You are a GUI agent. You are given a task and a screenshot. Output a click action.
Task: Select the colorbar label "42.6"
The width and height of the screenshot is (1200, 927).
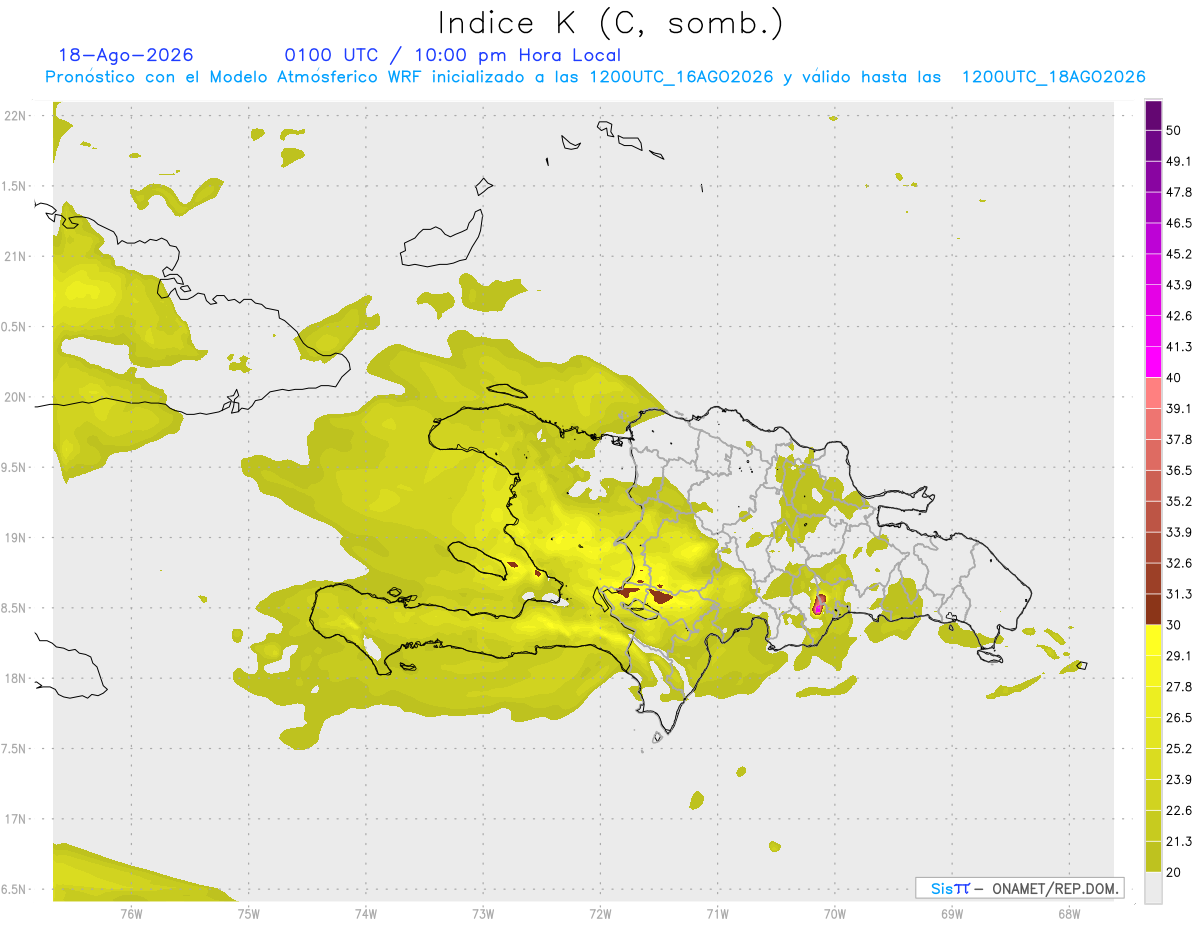[x=1179, y=316]
